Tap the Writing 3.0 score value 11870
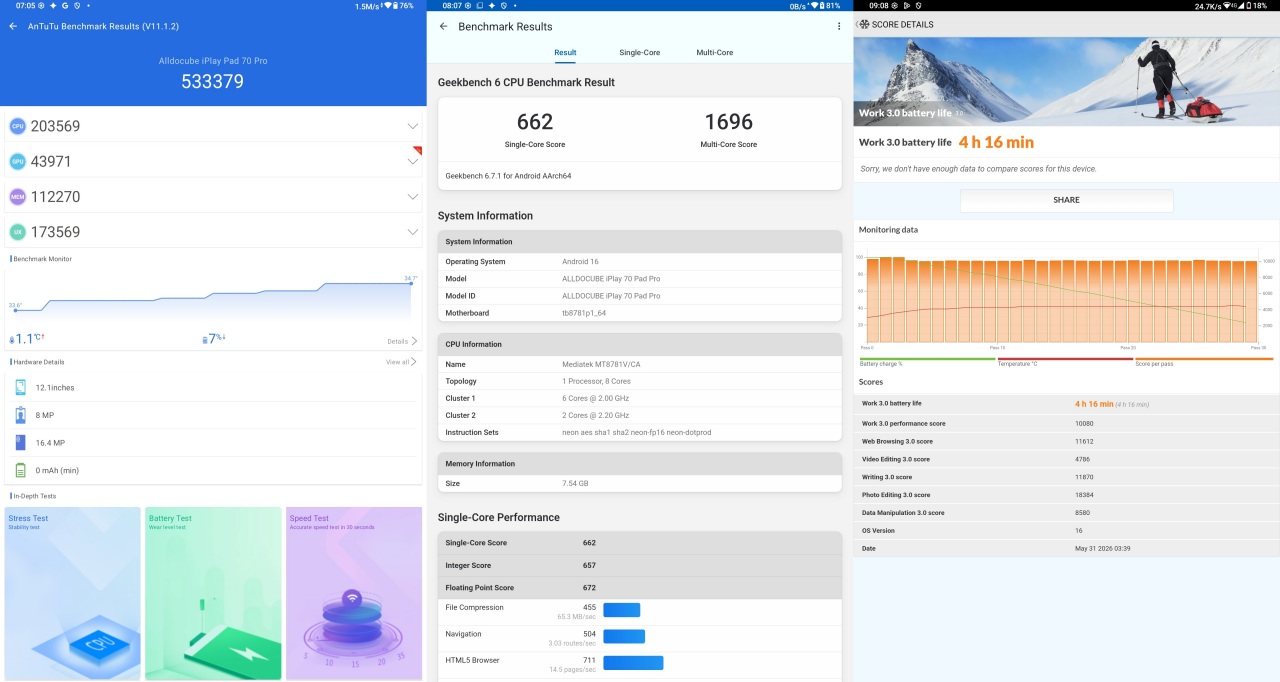 point(1085,477)
